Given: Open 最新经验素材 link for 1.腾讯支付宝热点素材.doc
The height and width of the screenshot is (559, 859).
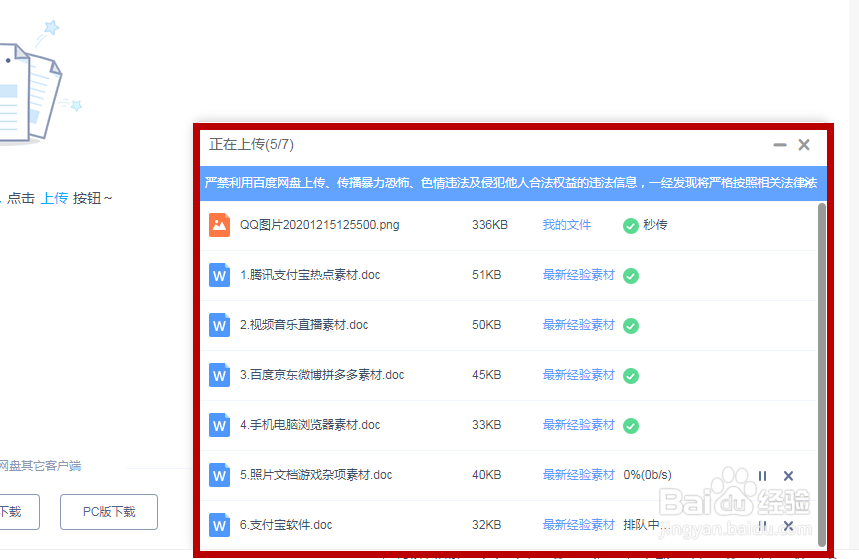Looking at the screenshot, I should click(x=579, y=275).
